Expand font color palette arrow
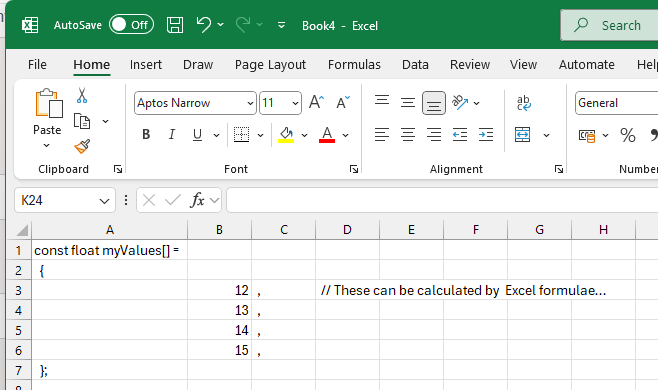The width and height of the screenshot is (658, 390). (x=345, y=135)
